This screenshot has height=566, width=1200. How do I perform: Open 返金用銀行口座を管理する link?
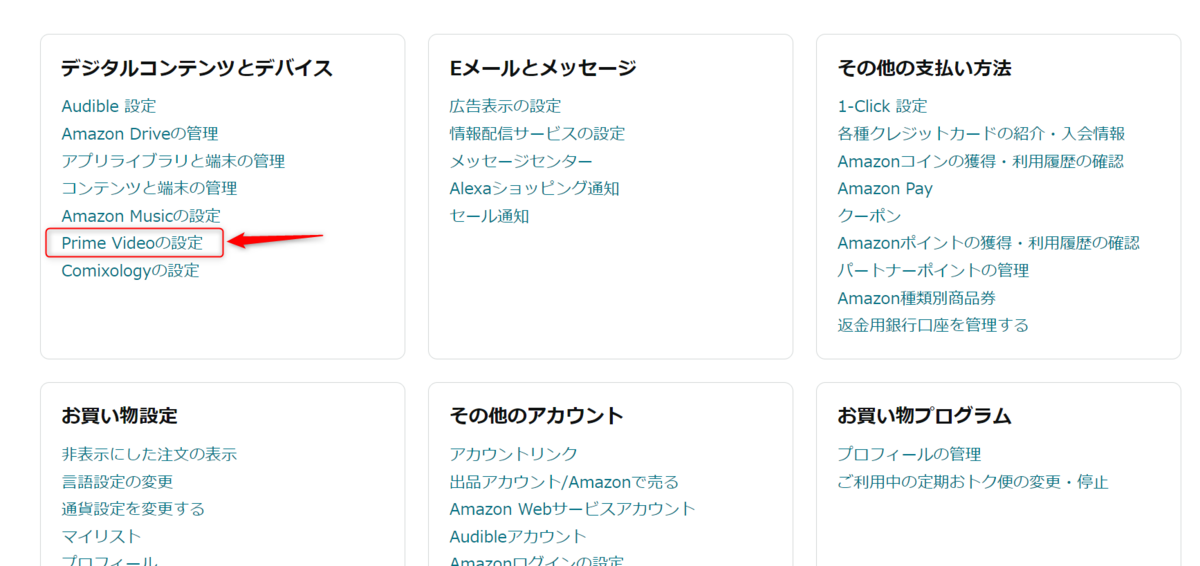[x=933, y=325]
